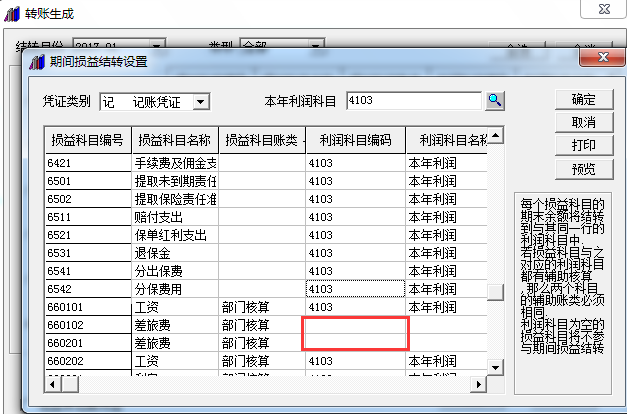Viewport: 627px width, 414px height.
Task: Open the 凭证类别 dropdown arrow
Action: (201, 102)
